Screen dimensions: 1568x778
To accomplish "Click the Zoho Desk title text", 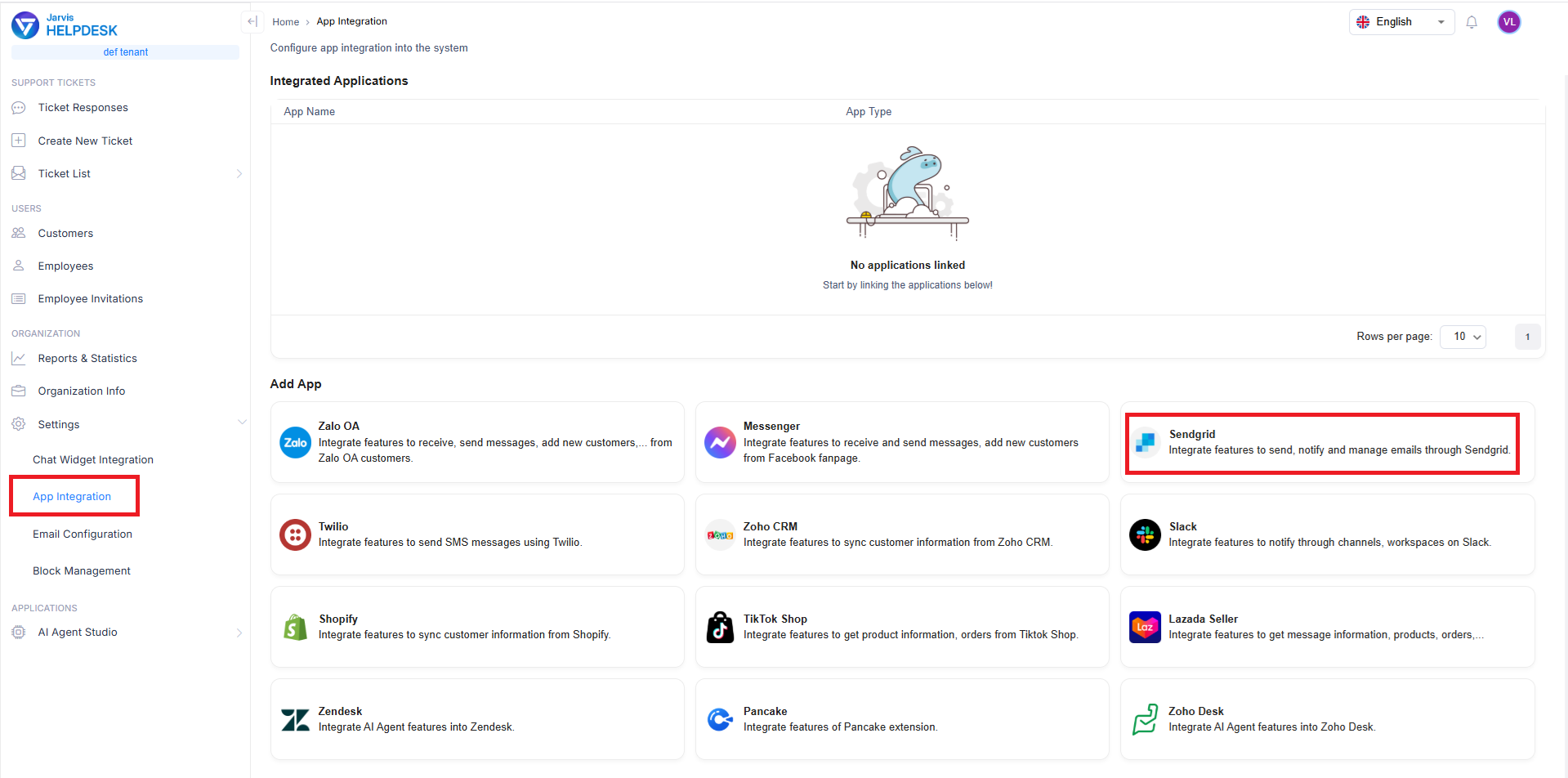I will coord(1196,711).
